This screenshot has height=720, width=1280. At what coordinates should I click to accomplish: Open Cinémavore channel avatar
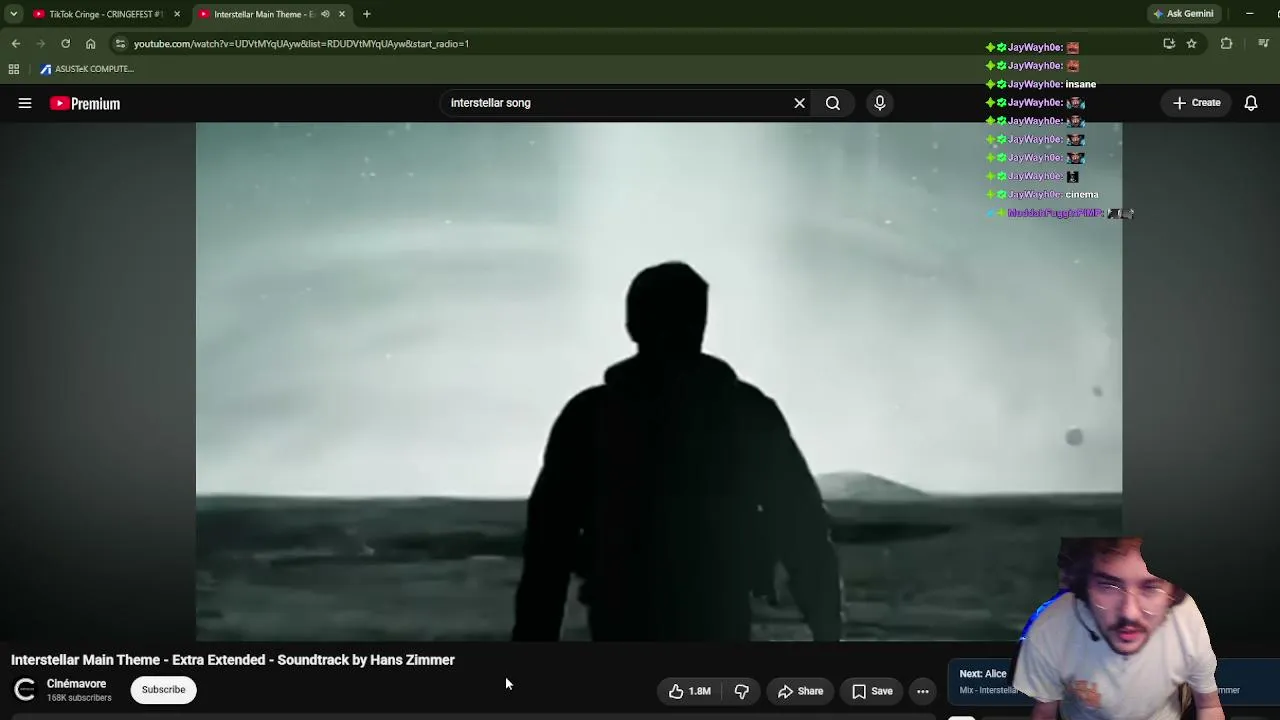tap(25, 690)
